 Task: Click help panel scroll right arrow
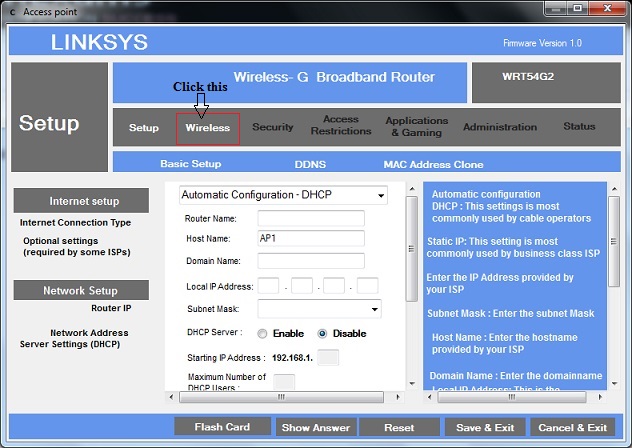(x=600, y=397)
